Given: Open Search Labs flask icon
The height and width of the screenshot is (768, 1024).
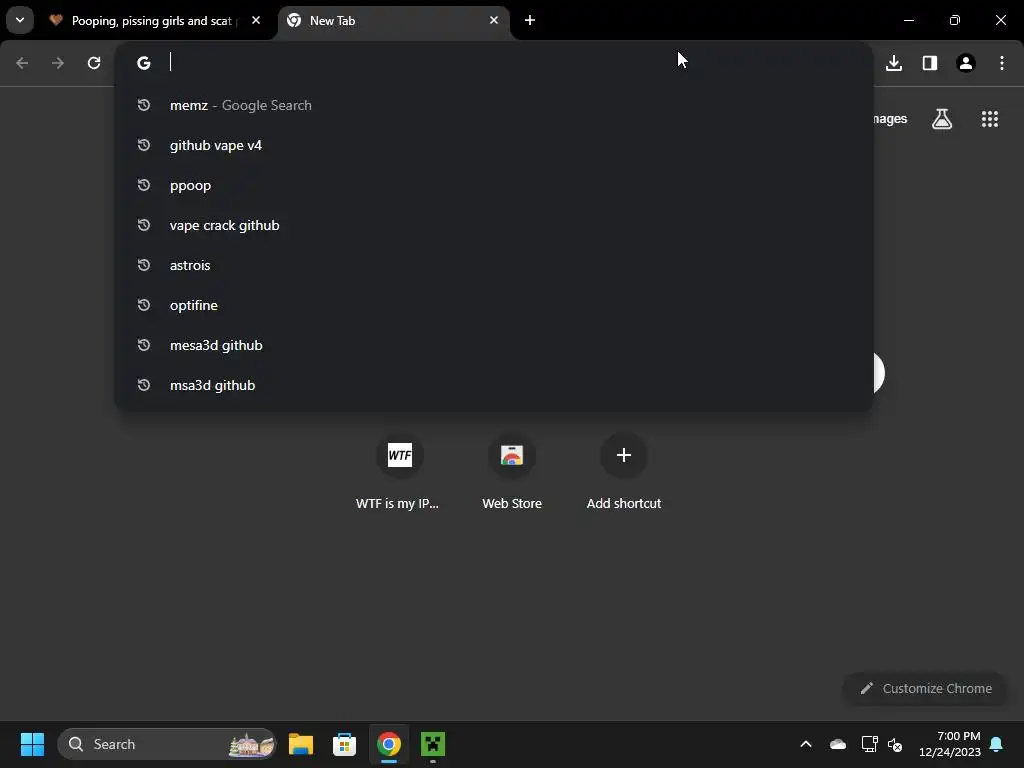Looking at the screenshot, I should 942,119.
